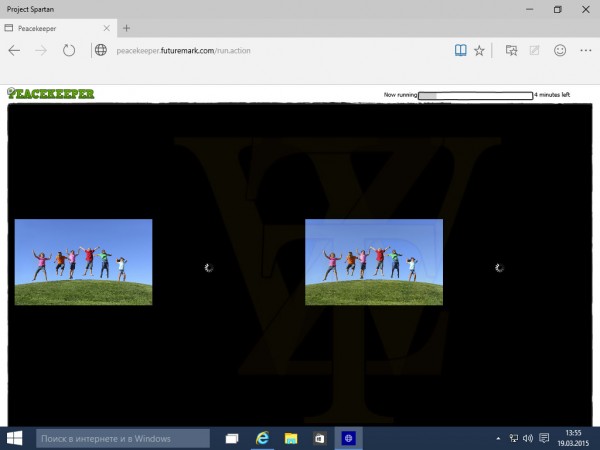Expand hidden system tray icons arrow

pyautogui.click(x=498, y=438)
